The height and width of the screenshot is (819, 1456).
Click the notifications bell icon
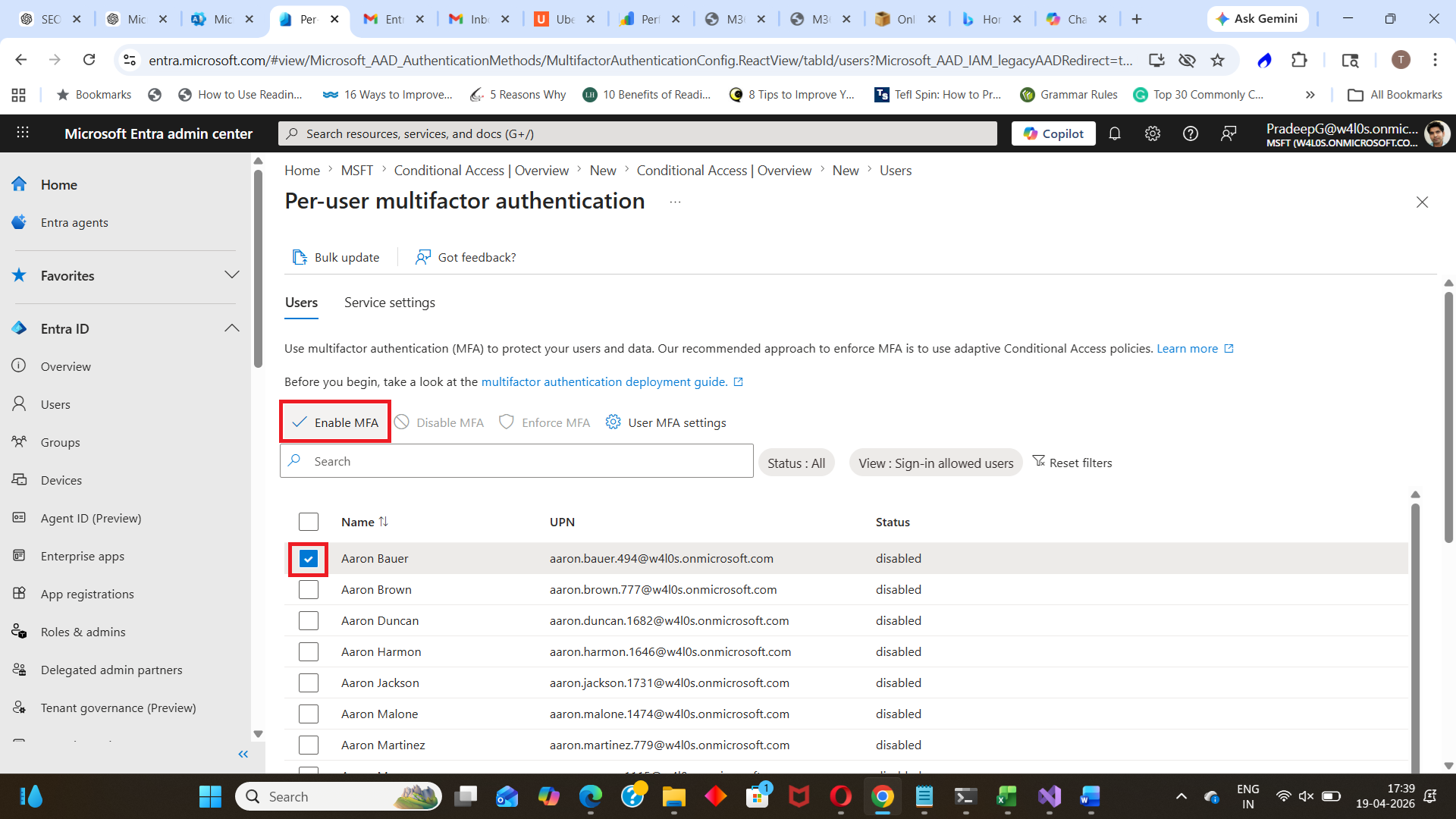pos(1114,133)
